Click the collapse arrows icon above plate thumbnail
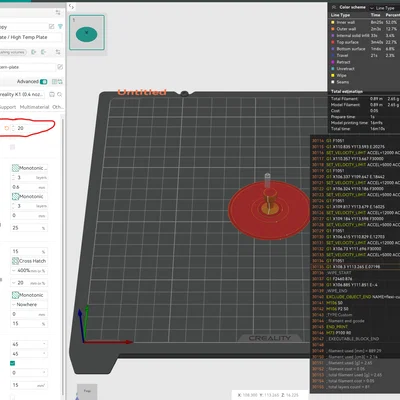This screenshot has width=400, height=400. point(71,6)
